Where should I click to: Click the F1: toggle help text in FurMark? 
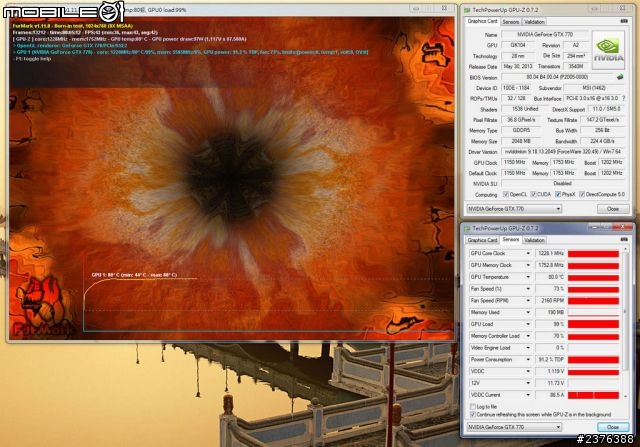[33, 59]
